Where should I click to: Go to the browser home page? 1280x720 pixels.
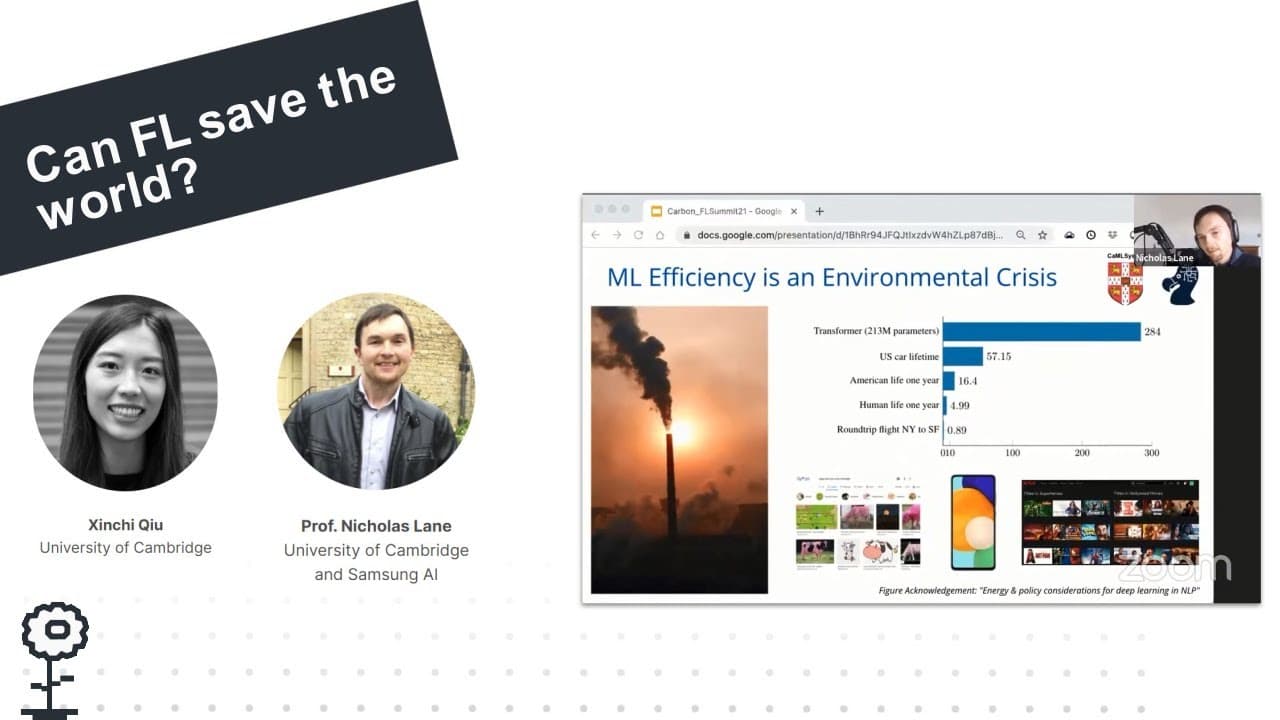coord(660,235)
